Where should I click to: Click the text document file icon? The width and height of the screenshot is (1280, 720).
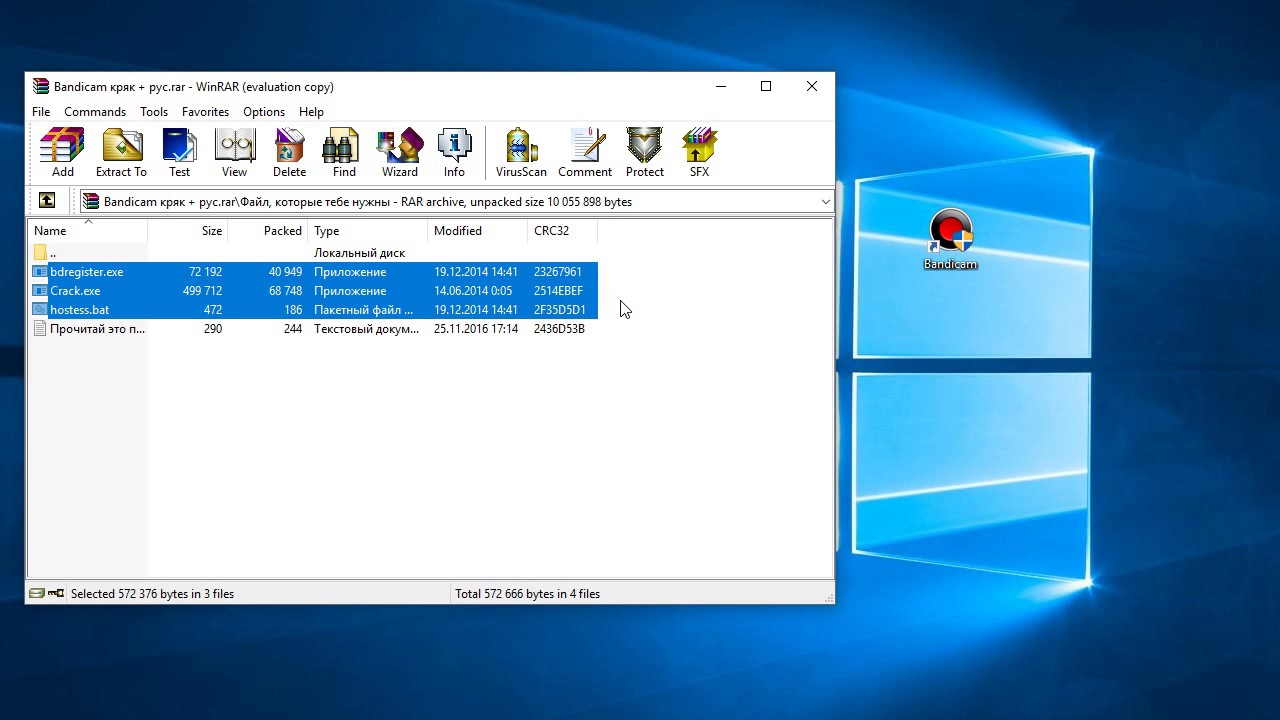[40, 329]
